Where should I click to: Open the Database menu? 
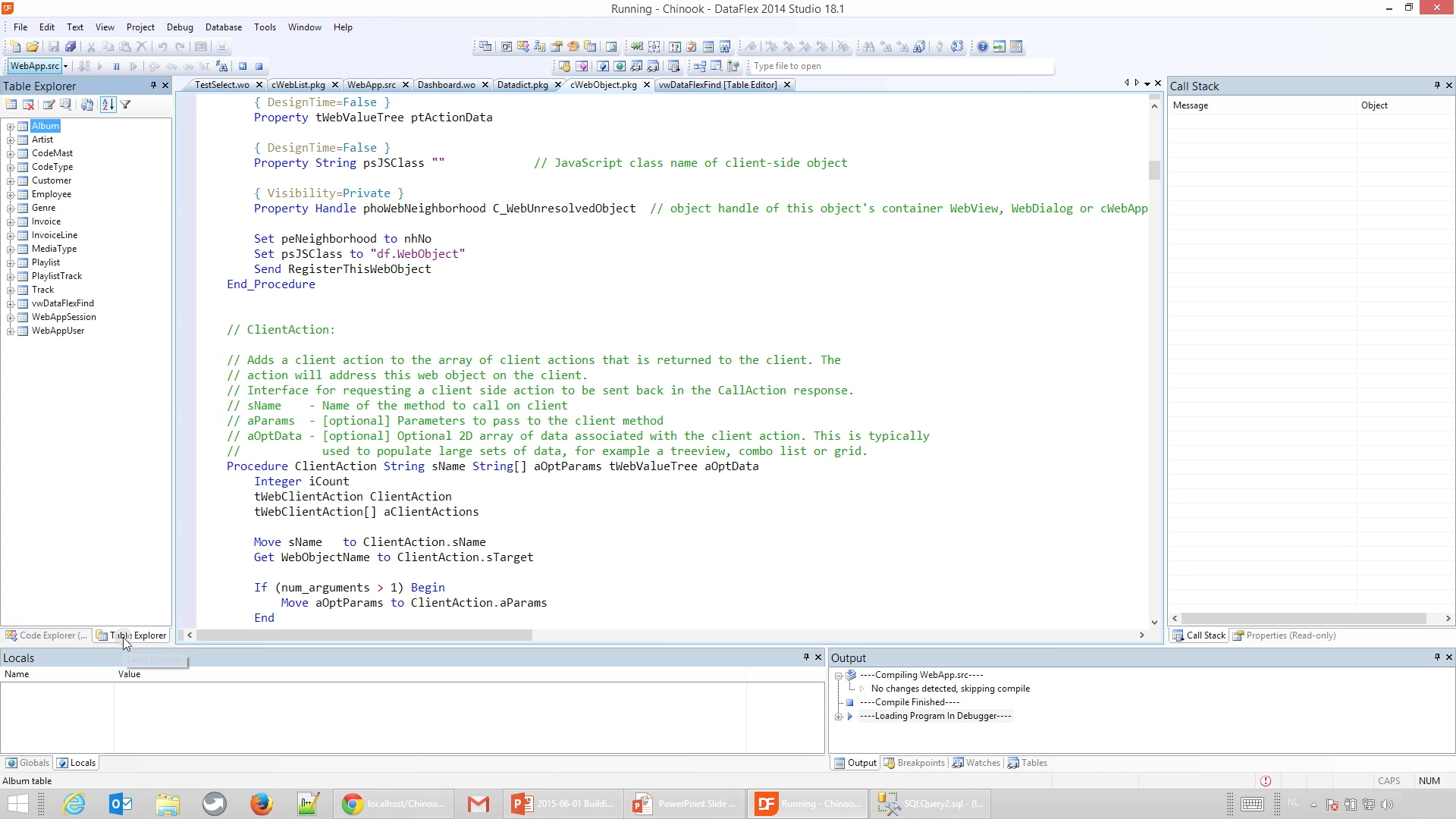[223, 27]
